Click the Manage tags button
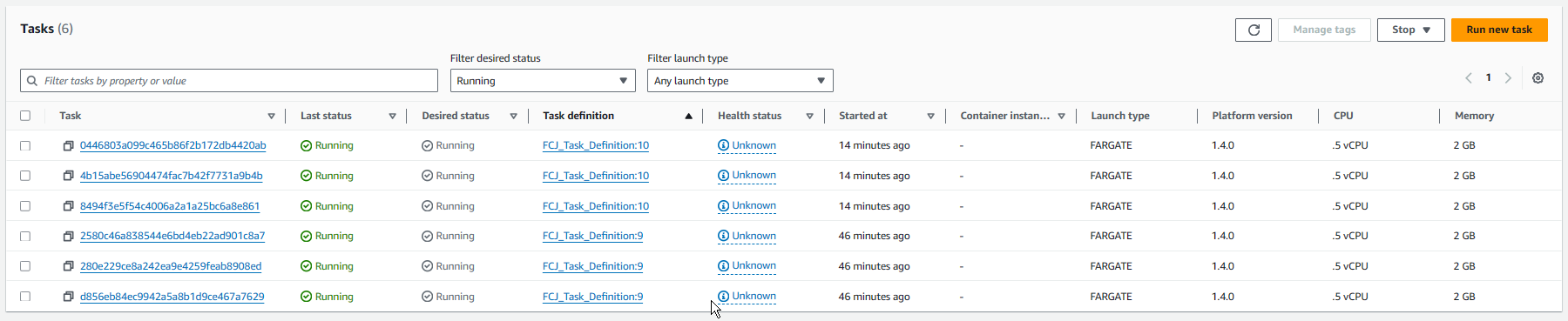Viewport: 1568px width, 321px height. tap(1324, 30)
